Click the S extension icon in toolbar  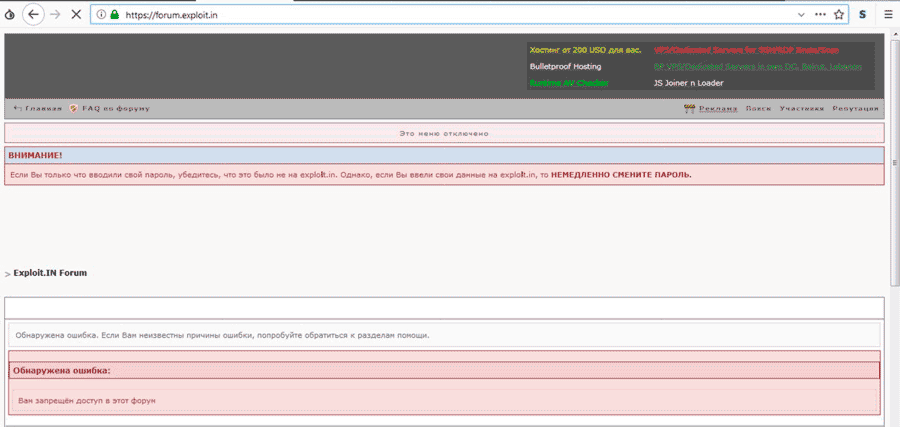point(862,15)
